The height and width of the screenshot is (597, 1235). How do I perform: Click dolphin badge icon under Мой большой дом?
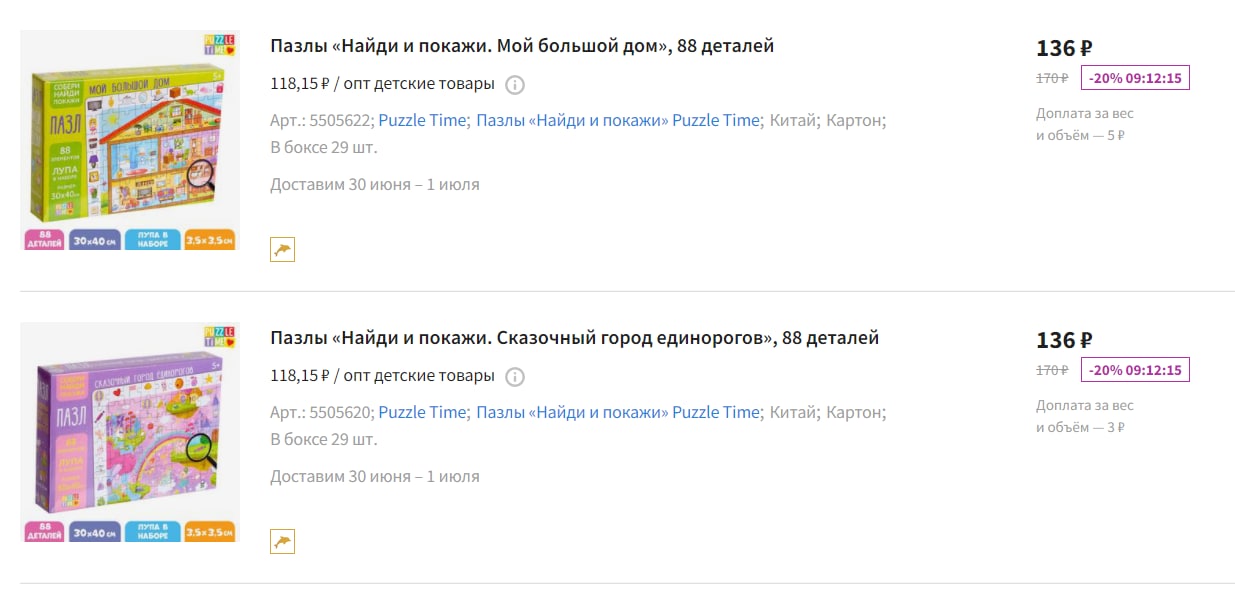point(283,249)
